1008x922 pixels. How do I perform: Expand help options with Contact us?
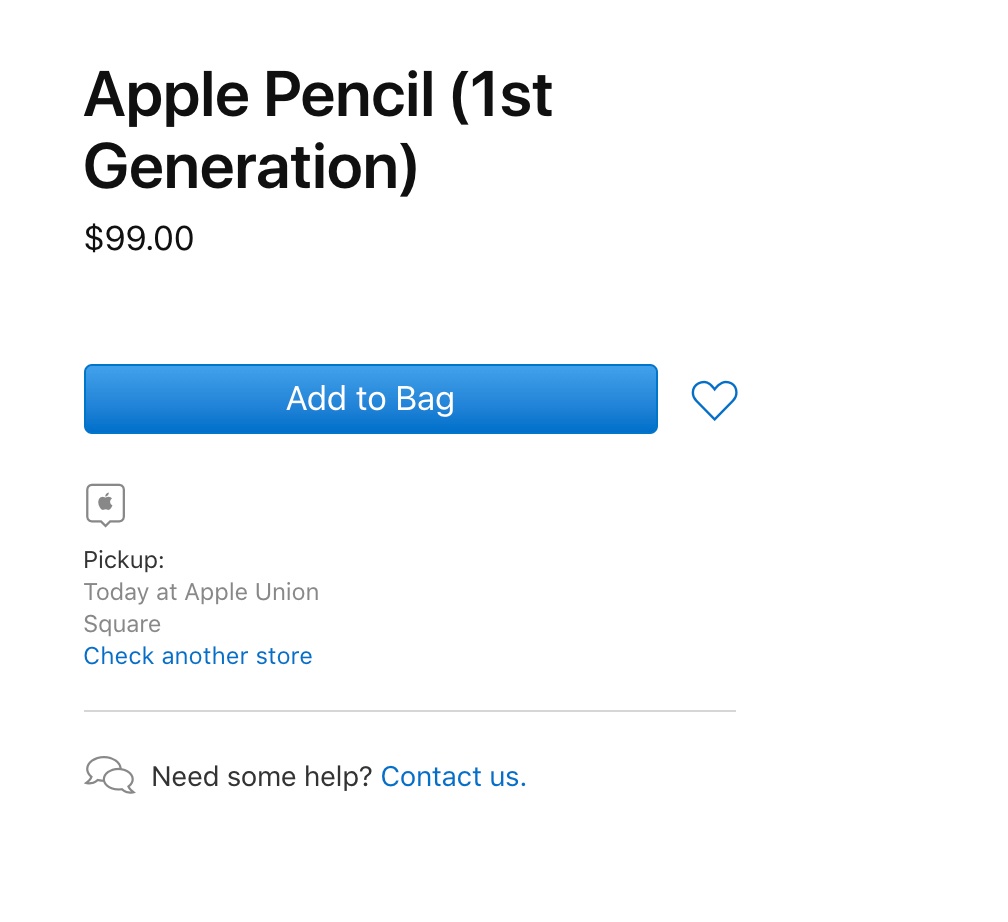452,776
